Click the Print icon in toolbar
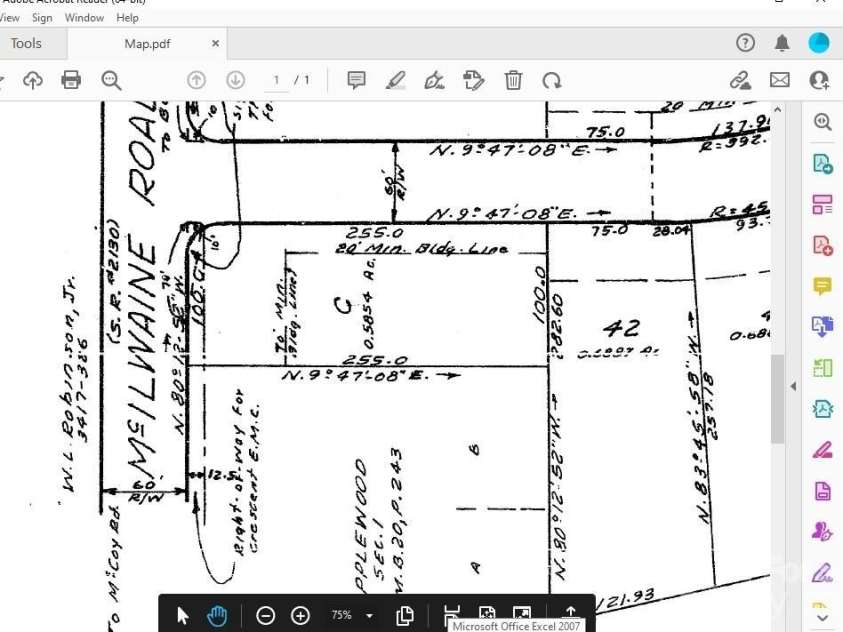 (x=71, y=80)
